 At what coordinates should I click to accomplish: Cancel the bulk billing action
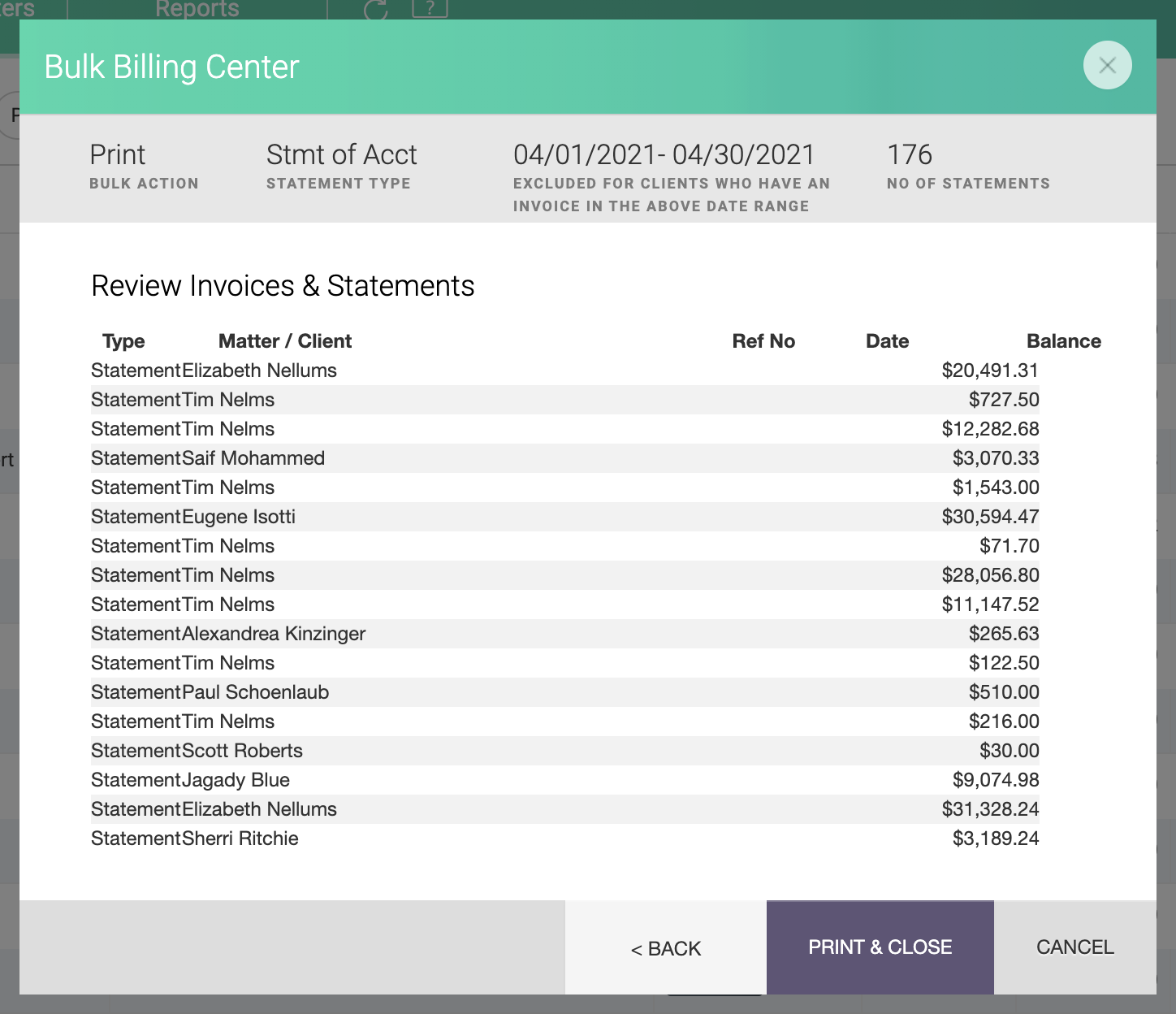[x=1074, y=947]
